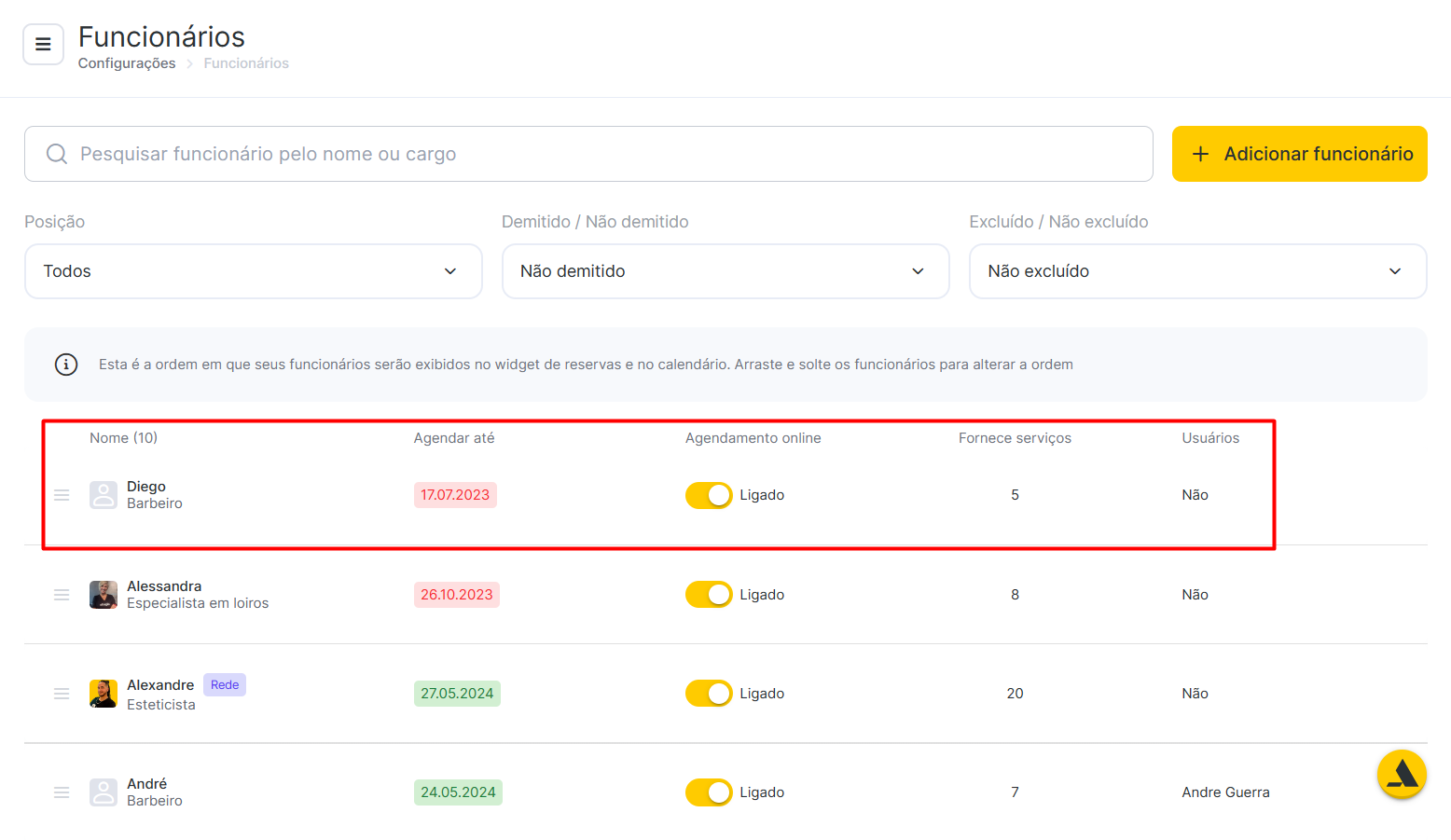Viewport: 1451px width, 840px height.
Task: Disable online booking for Diego
Action: coord(709,495)
